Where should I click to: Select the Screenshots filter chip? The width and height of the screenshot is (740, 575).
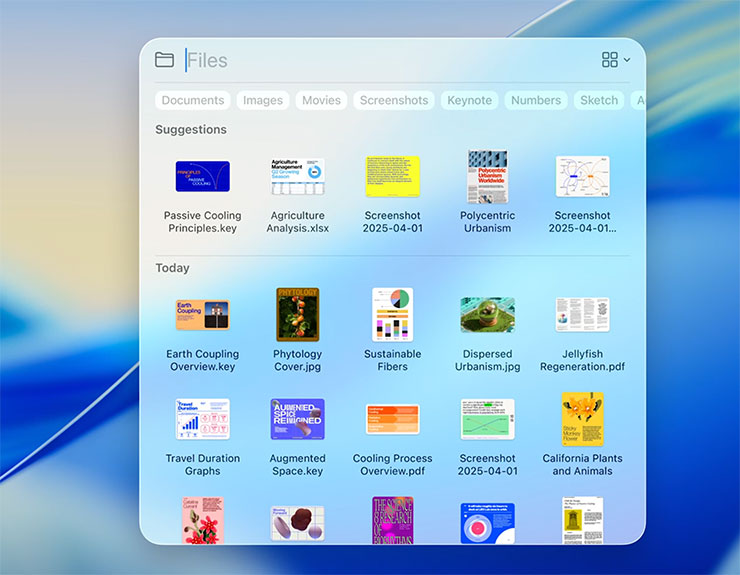pos(394,100)
